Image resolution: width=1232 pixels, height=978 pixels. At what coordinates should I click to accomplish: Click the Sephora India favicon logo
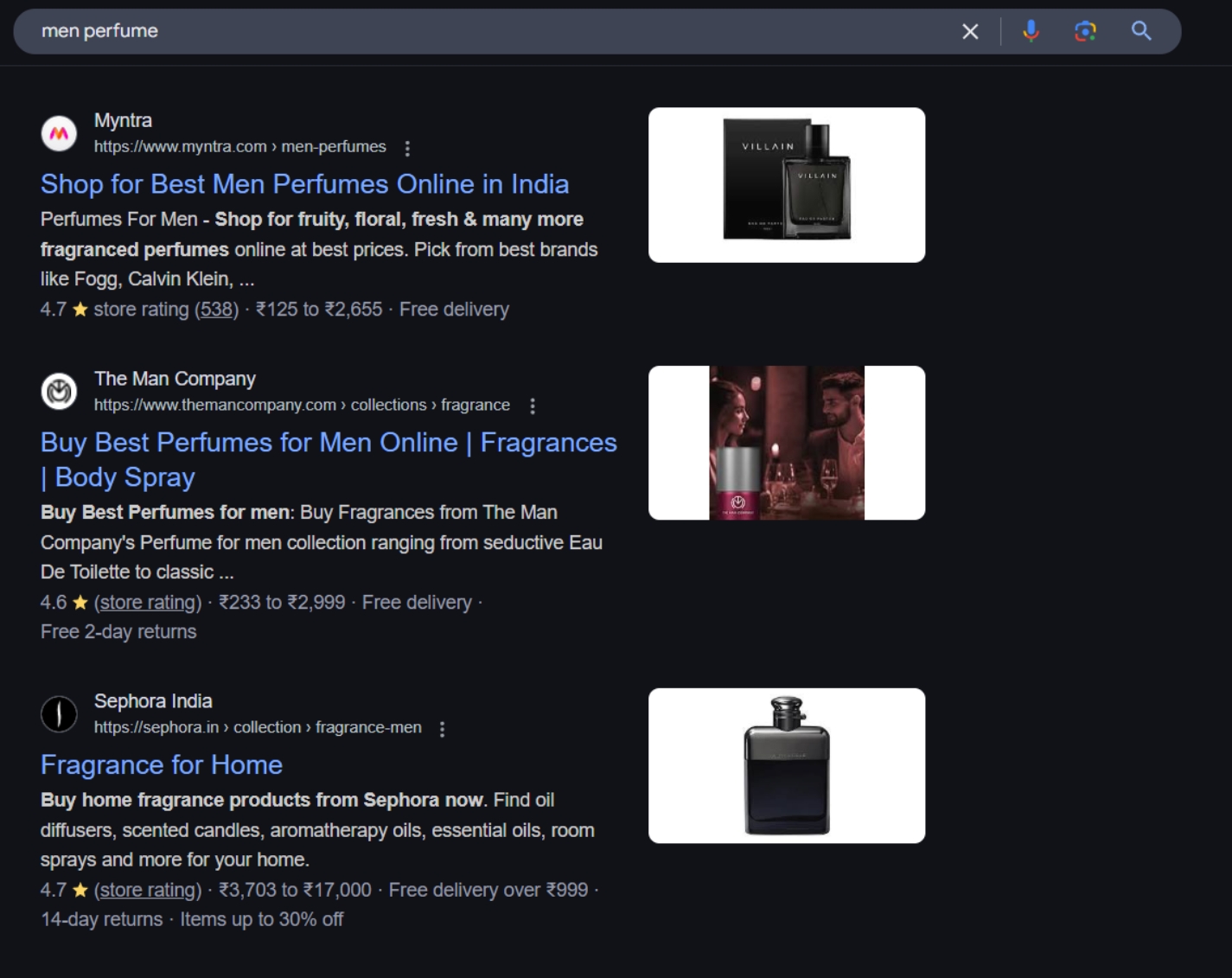coord(59,714)
